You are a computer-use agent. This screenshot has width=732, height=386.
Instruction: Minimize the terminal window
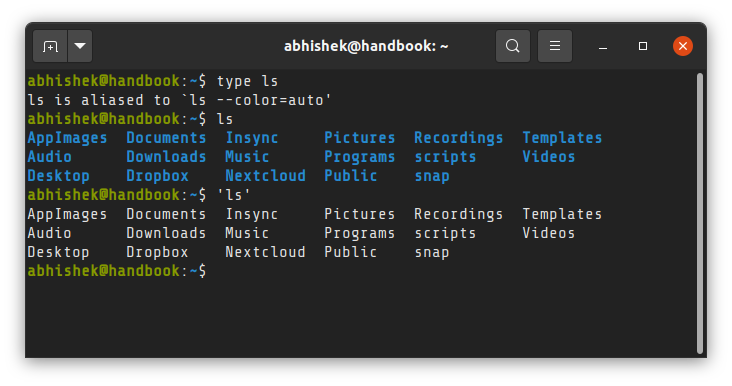(x=603, y=46)
